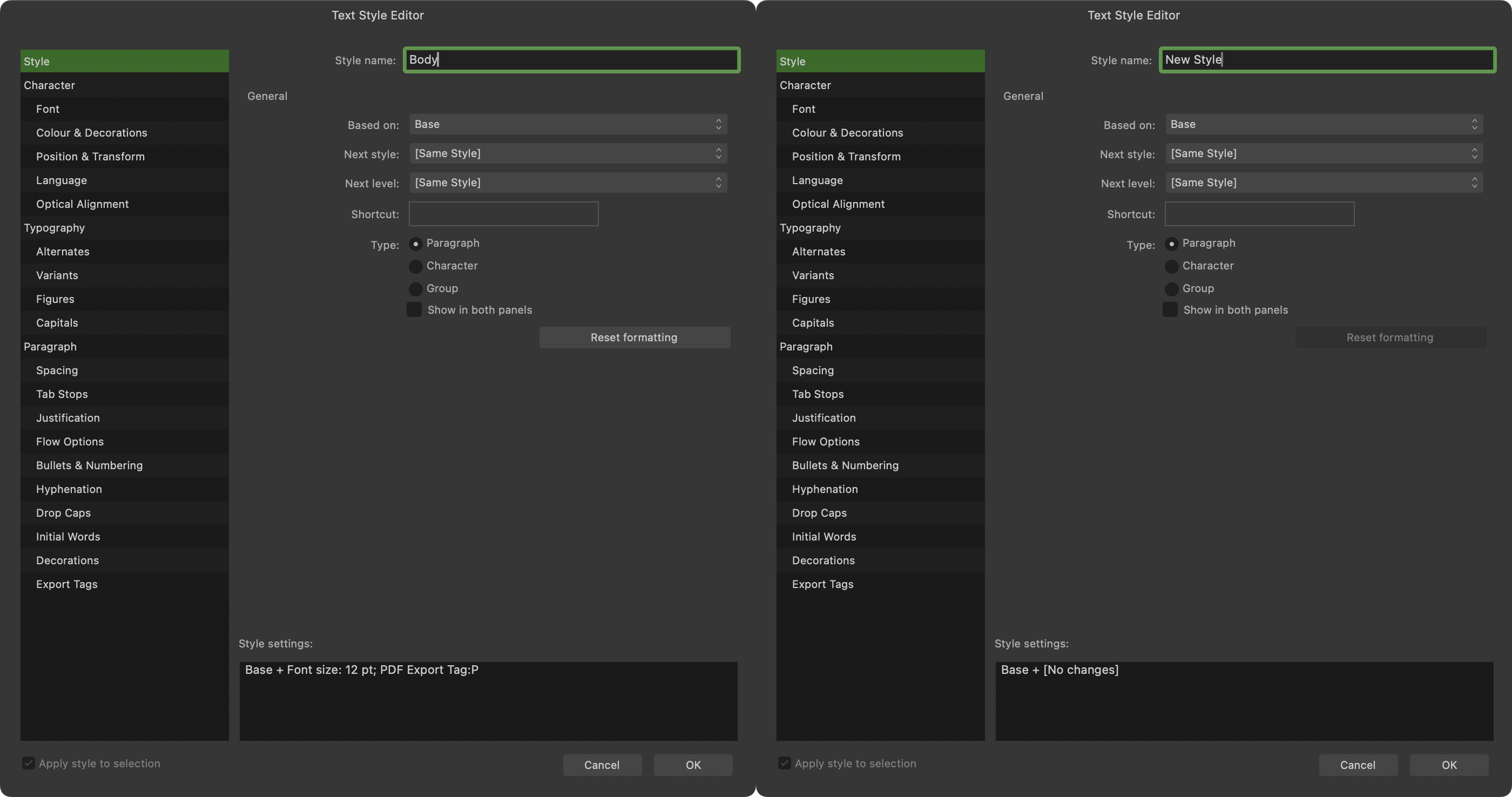The width and height of the screenshot is (1512, 797).
Task: Open Typography section in Body editor sidebar
Action: point(124,228)
